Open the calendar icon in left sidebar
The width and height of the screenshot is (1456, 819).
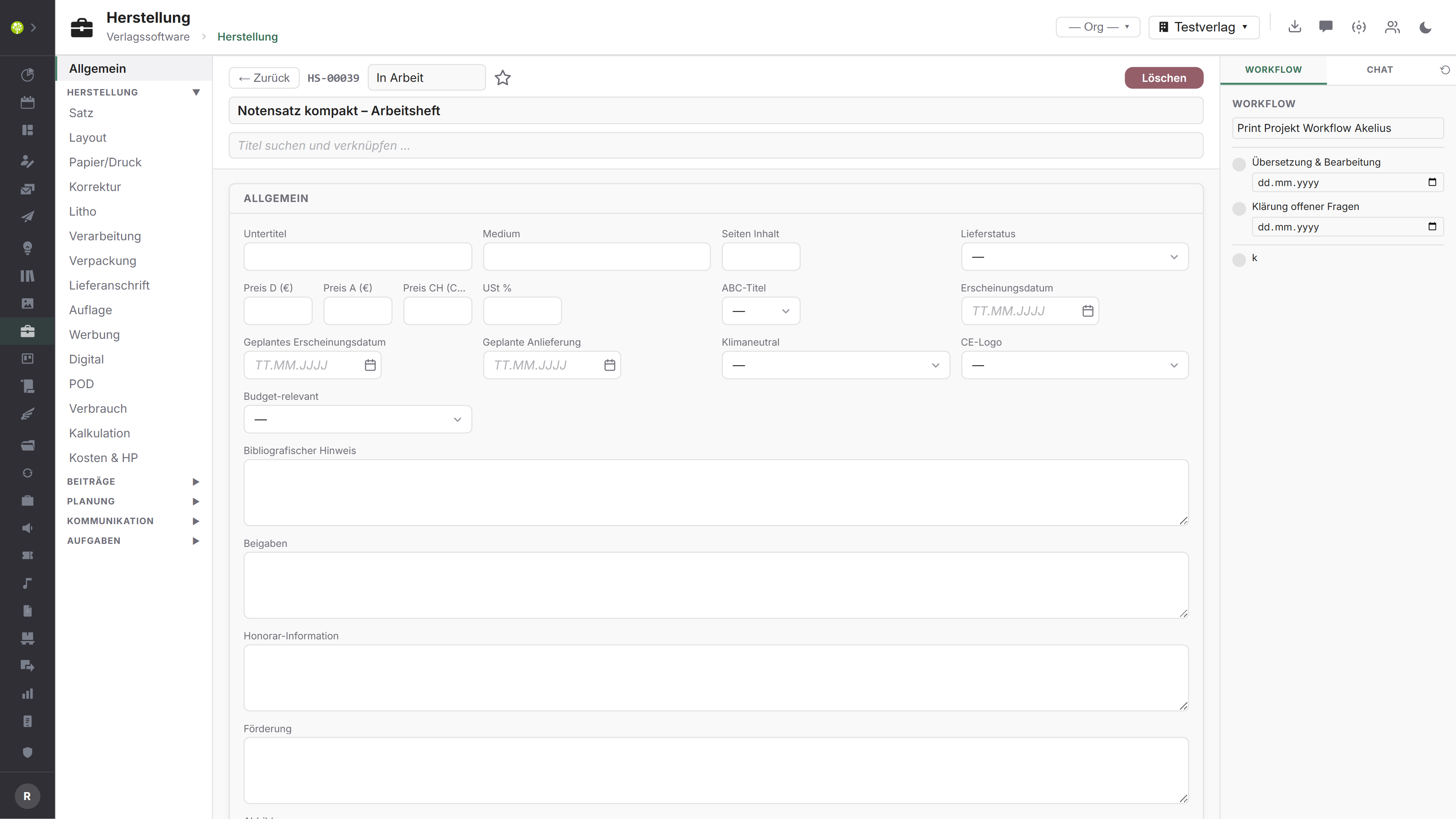click(x=27, y=102)
